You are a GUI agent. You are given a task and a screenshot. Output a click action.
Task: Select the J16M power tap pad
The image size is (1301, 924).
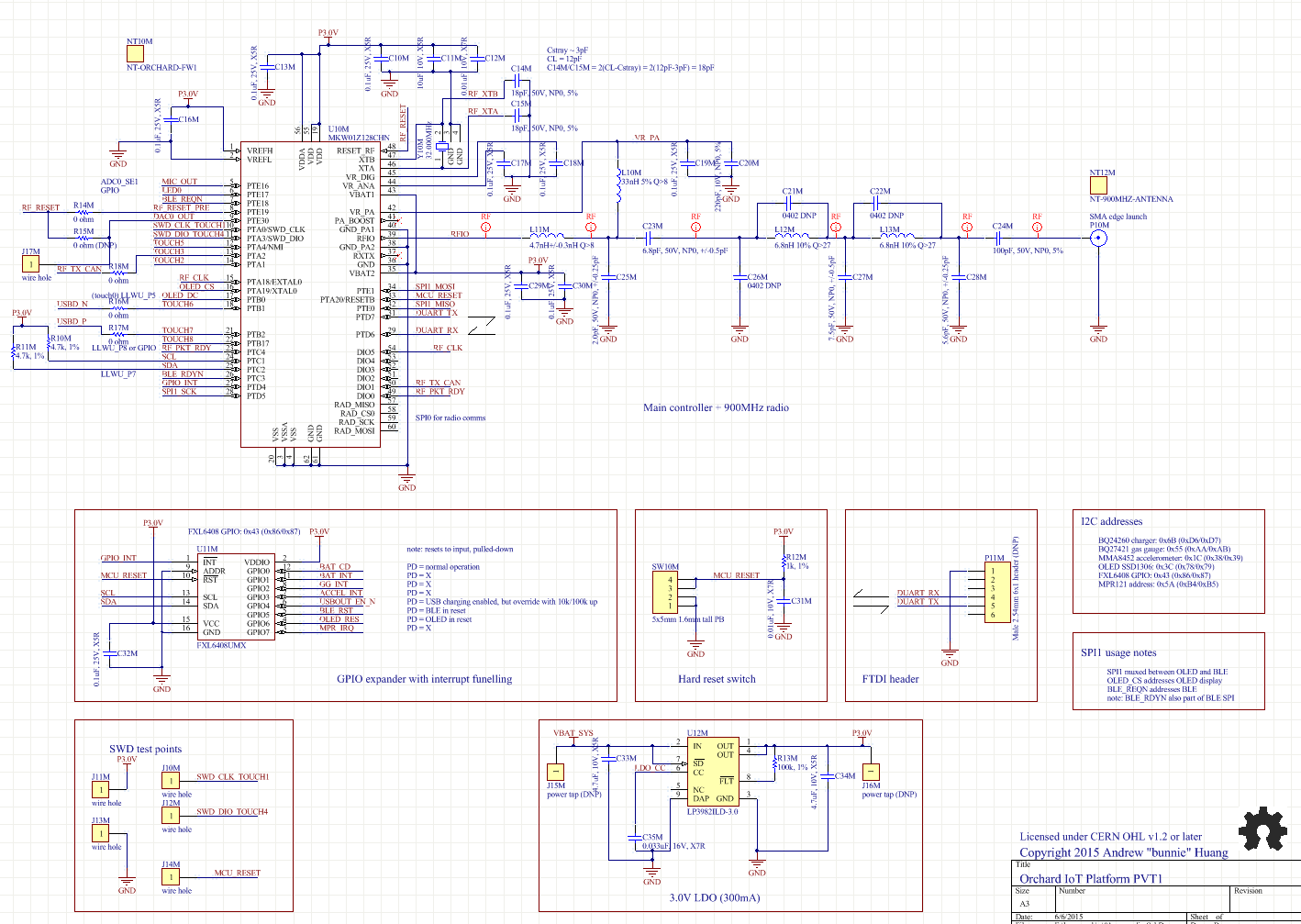tap(871, 772)
